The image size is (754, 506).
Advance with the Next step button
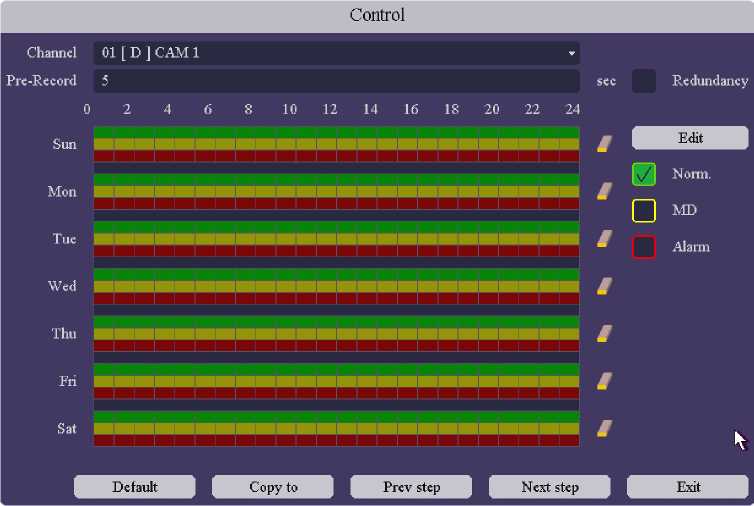[550, 487]
